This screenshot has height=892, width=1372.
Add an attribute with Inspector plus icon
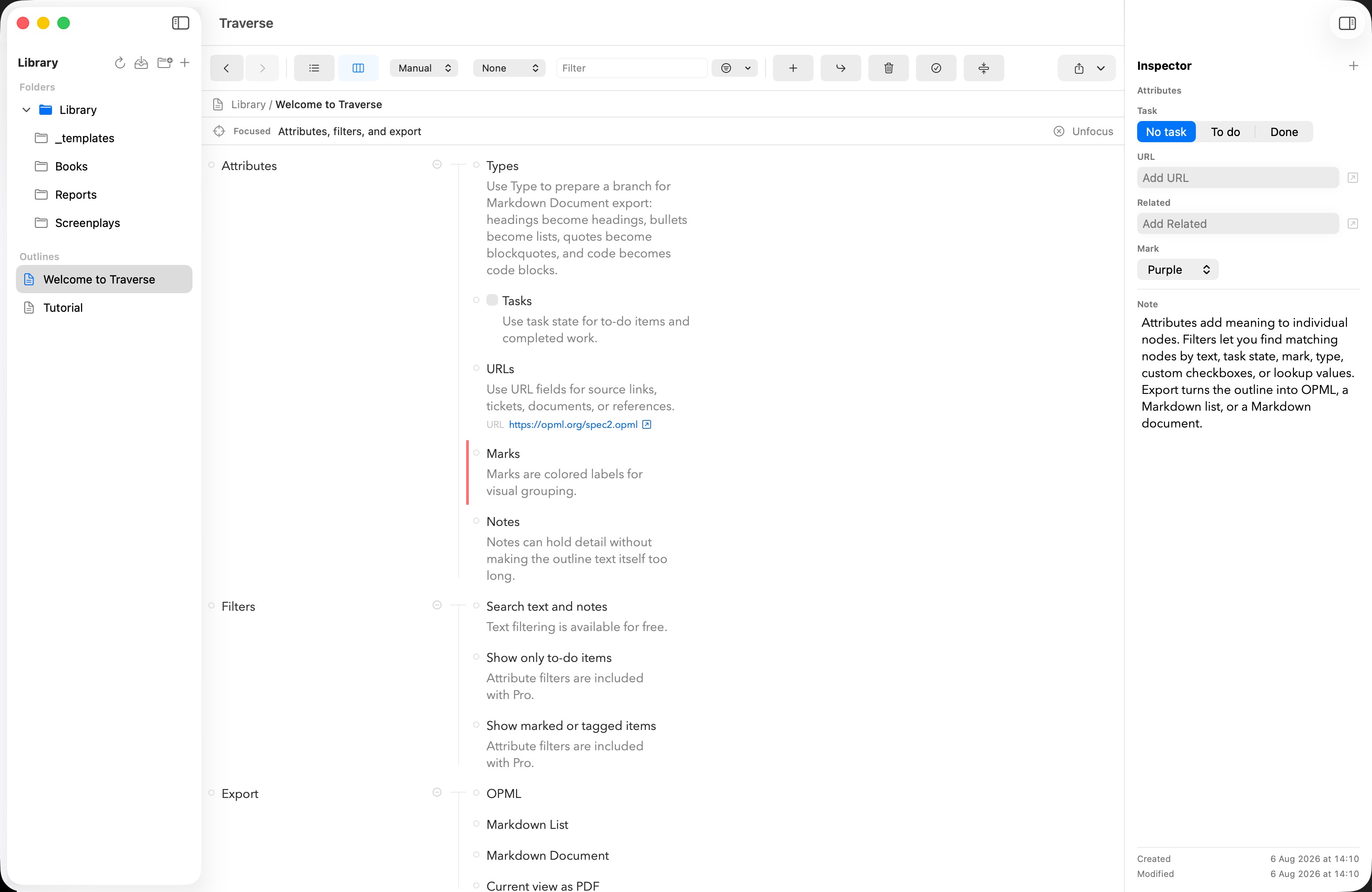(1353, 66)
